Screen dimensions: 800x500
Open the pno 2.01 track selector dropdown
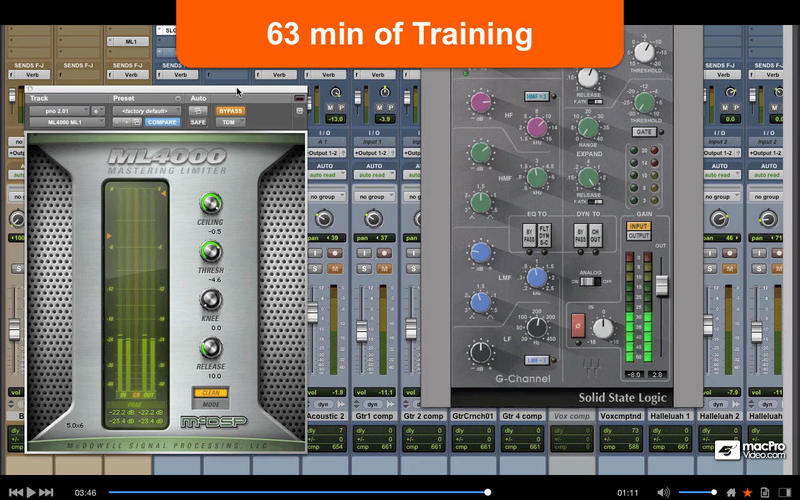pyautogui.click(x=59, y=111)
